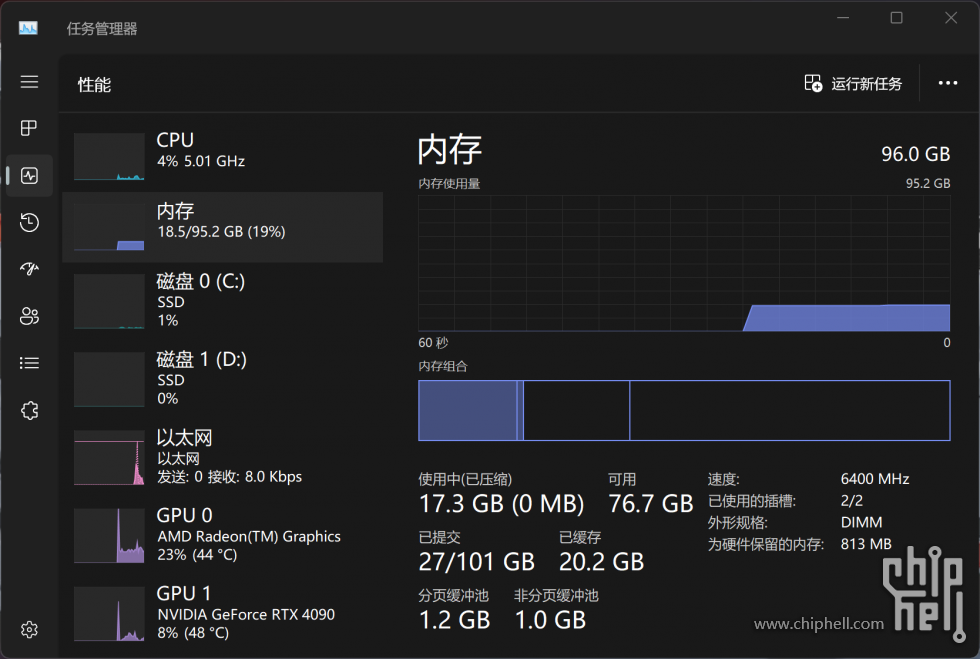Select 磁盘 1 (D:) entry
980x659 pixels.
tap(222, 378)
